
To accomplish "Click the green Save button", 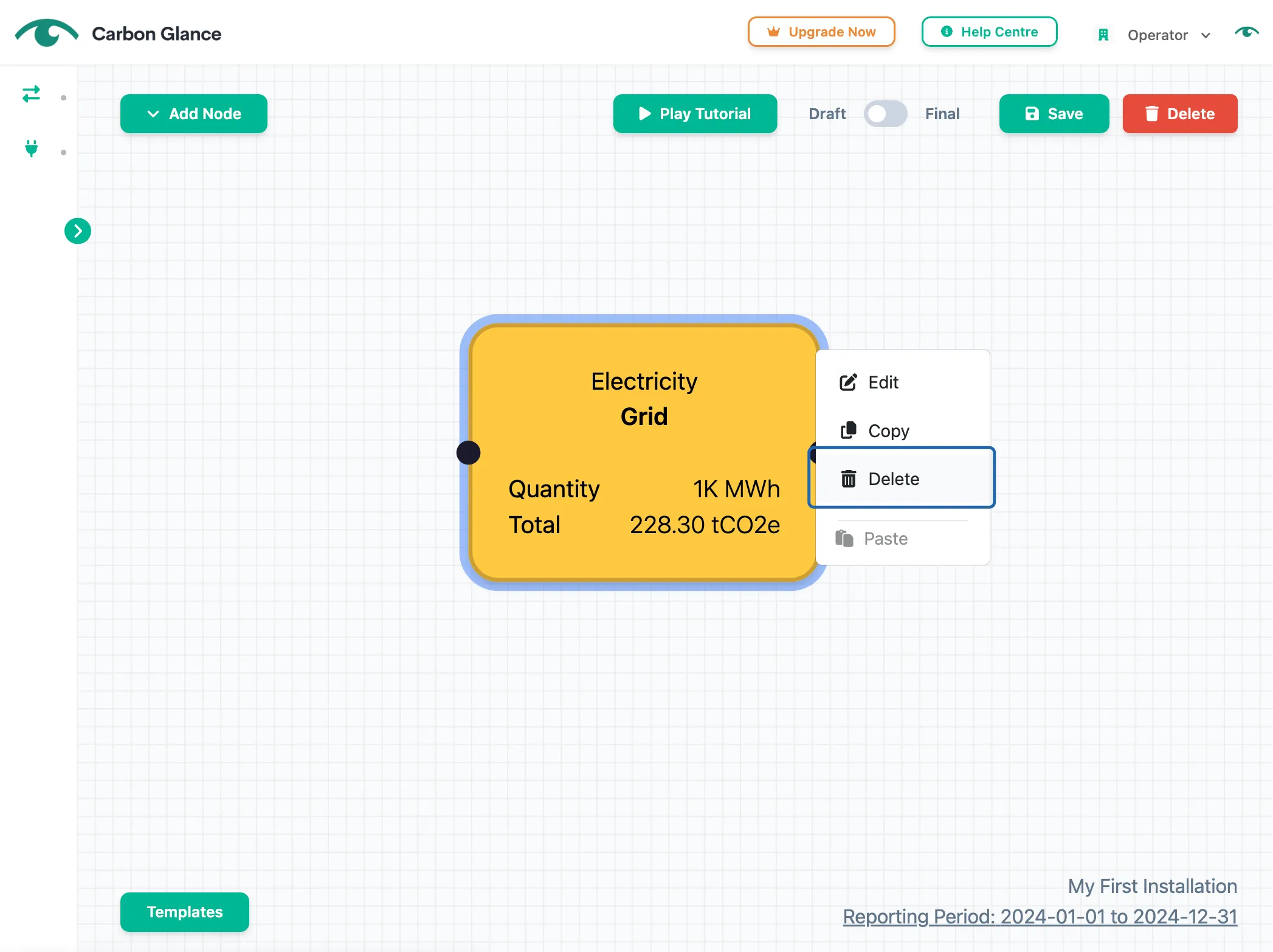I will pyautogui.click(x=1054, y=114).
